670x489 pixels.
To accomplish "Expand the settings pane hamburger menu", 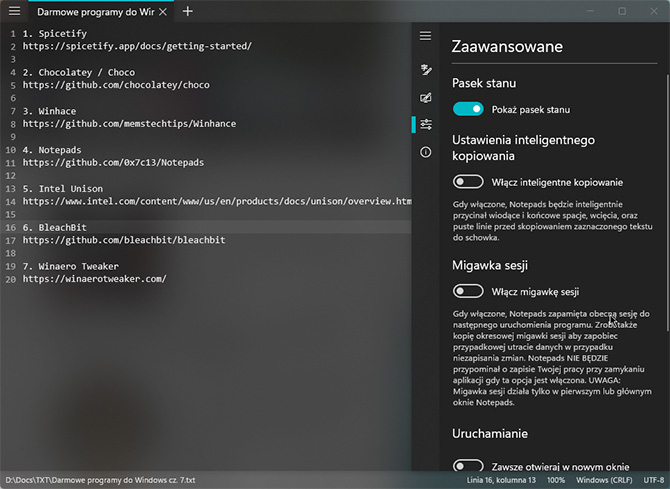I will [425, 36].
